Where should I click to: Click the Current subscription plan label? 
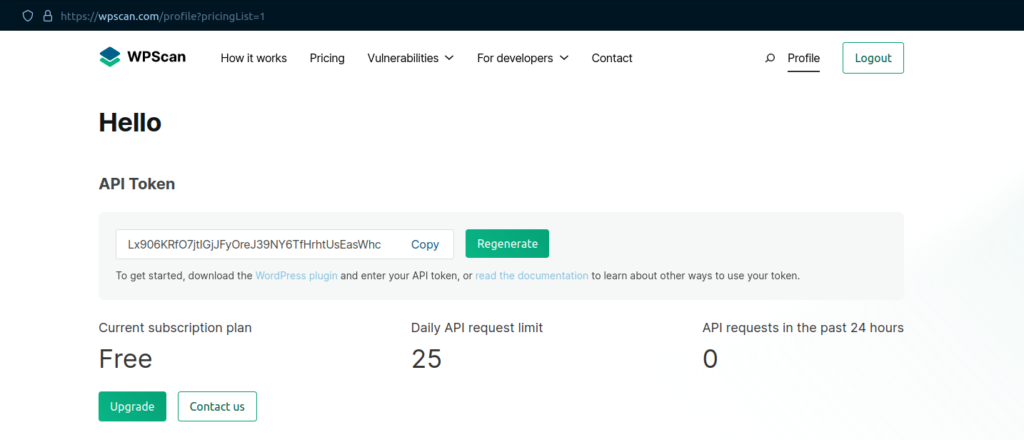(x=175, y=328)
